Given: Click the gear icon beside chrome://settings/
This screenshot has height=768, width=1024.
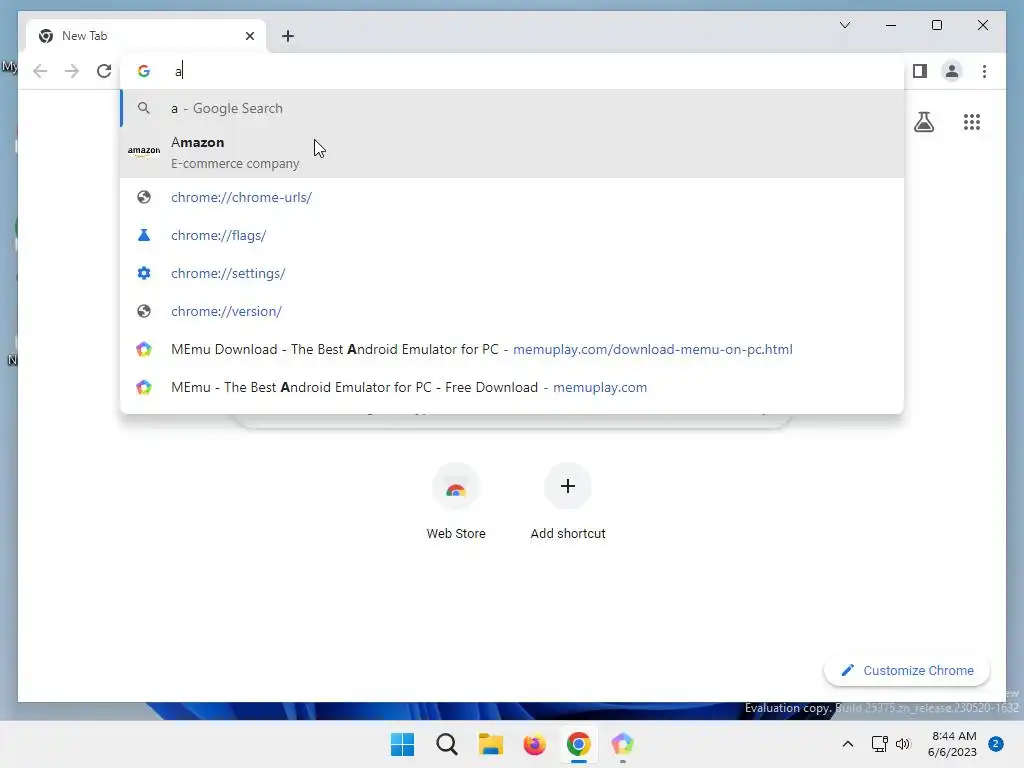Looking at the screenshot, I should (144, 273).
